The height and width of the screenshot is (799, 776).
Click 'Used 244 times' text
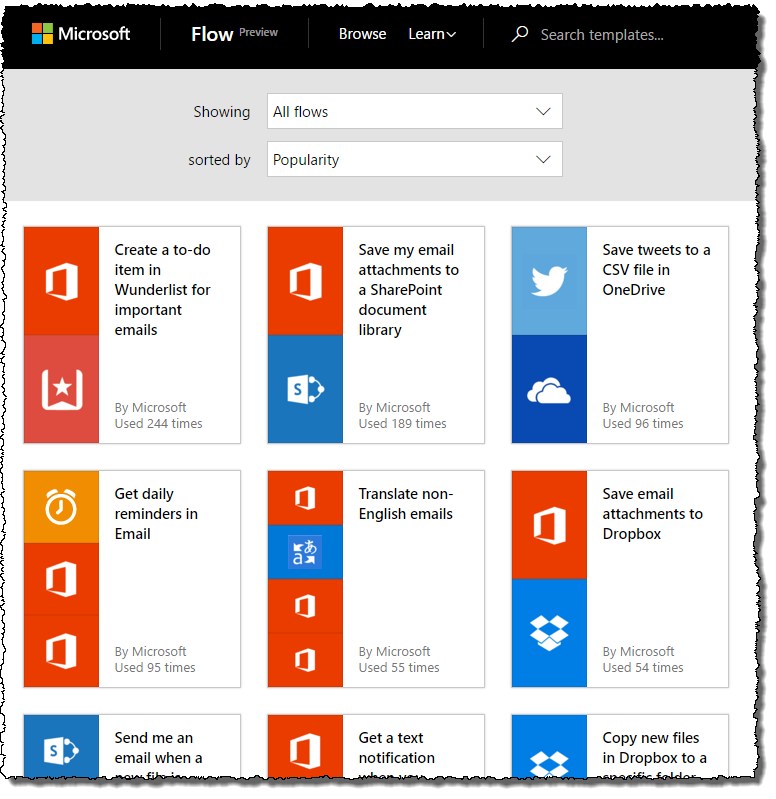pos(158,423)
